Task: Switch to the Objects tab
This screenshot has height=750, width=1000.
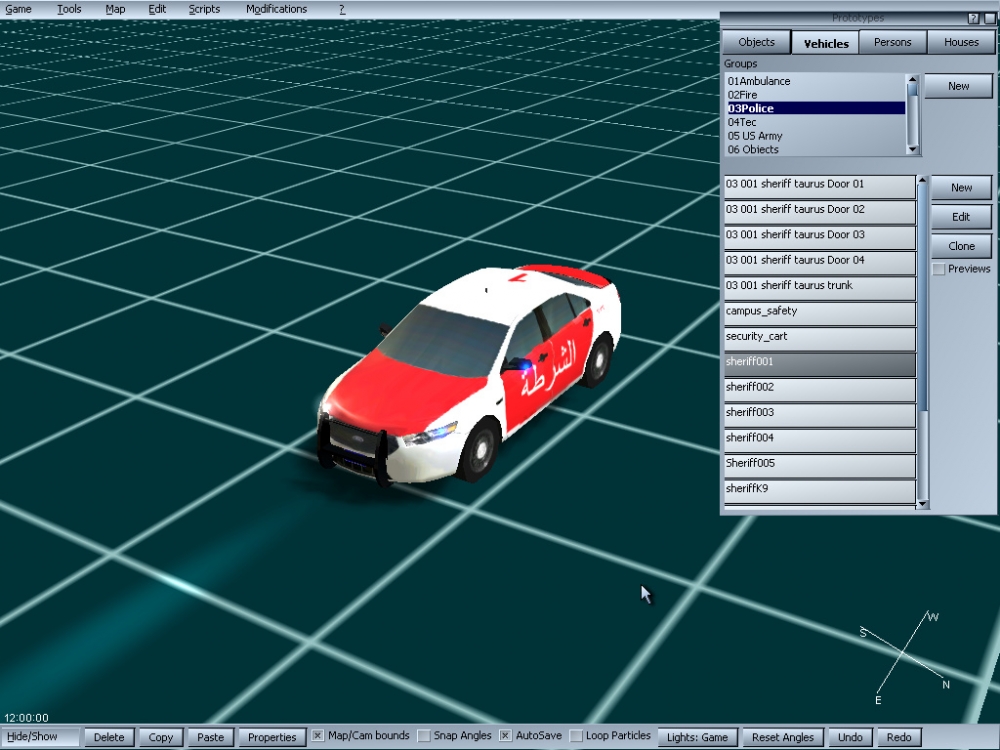Action: point(756,42)
